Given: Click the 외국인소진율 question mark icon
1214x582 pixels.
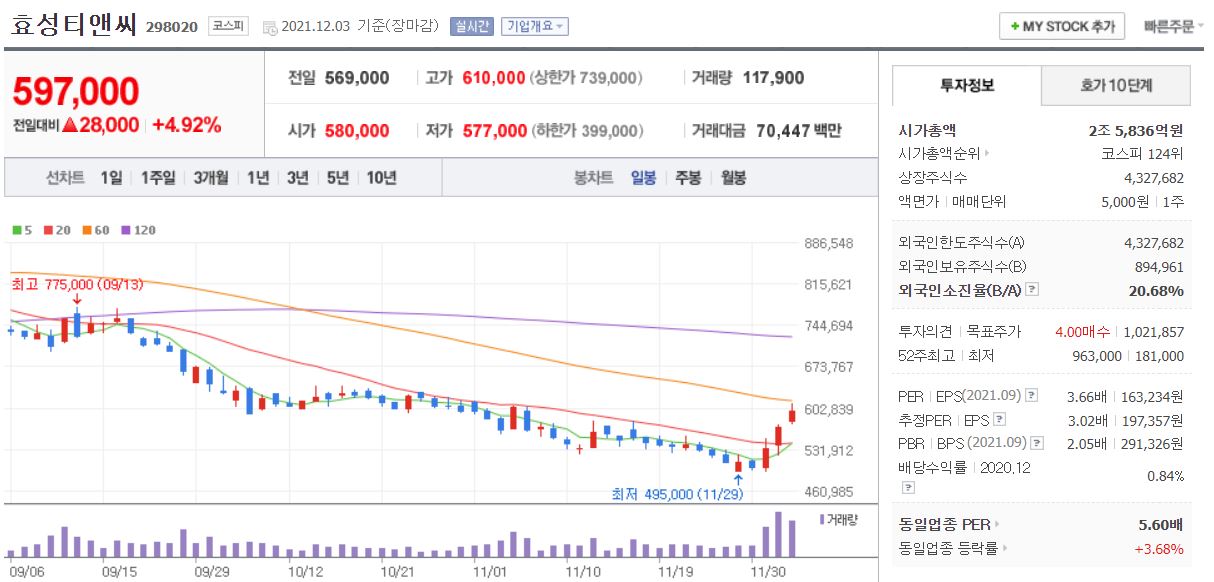Looking at the screenshot, I should pos(1032,287).
